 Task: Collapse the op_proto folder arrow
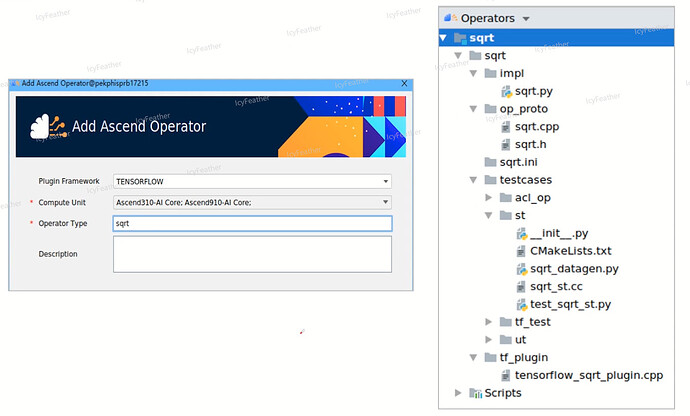point(473,109)
